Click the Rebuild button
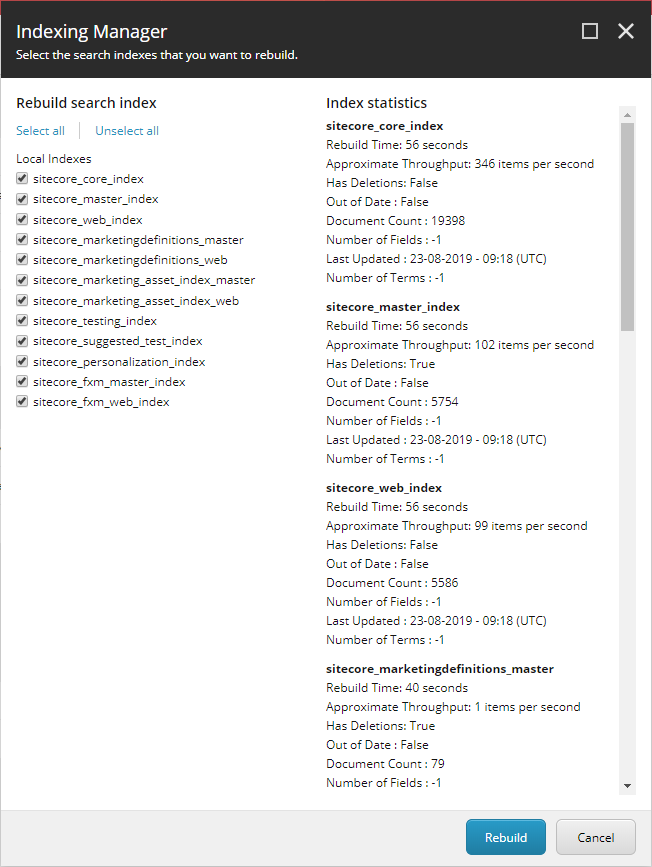 click(x=506, y=837)
